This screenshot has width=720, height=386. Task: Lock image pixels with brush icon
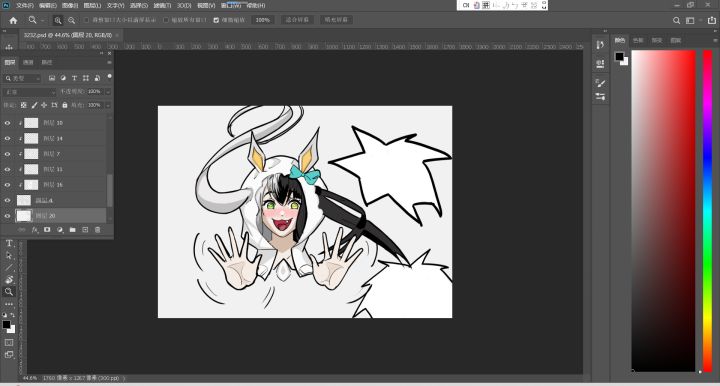34,105
